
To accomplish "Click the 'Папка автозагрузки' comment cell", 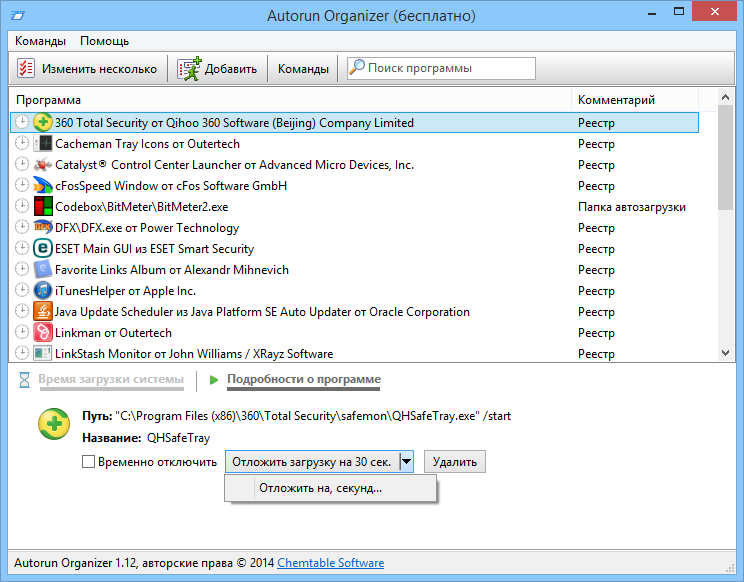I will click(632, 207).
